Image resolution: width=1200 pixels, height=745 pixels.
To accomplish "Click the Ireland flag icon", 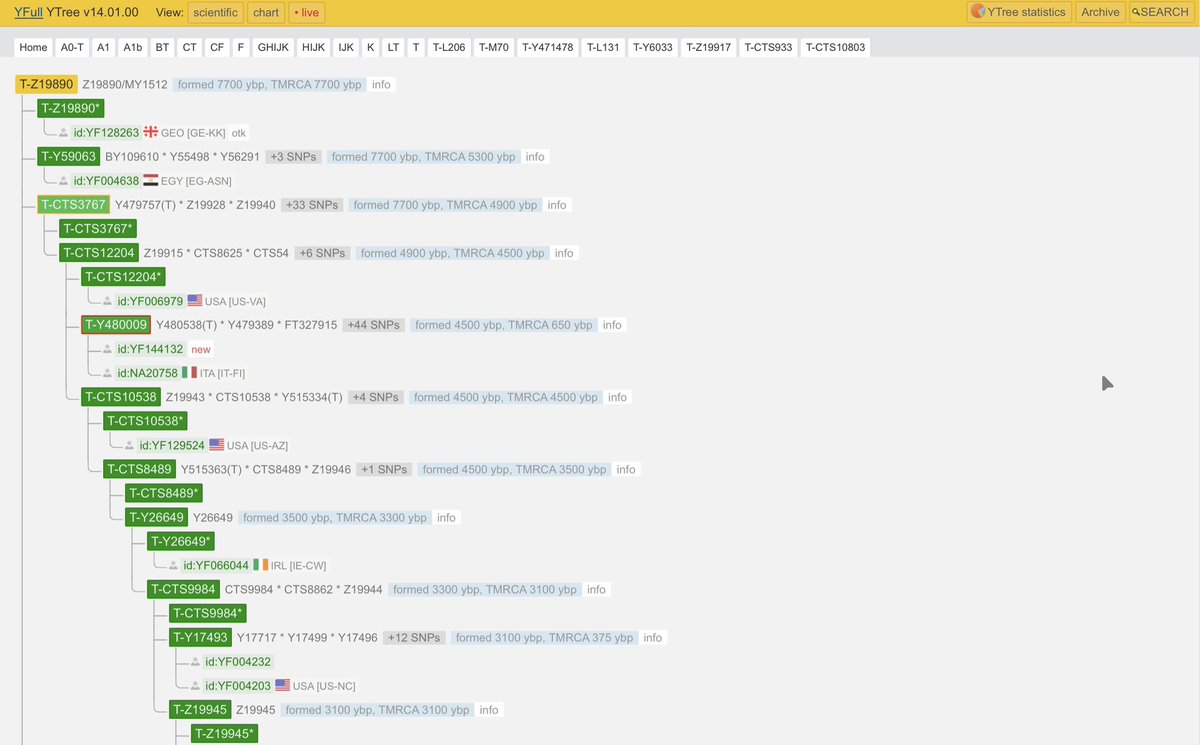I will pos(261,565).
